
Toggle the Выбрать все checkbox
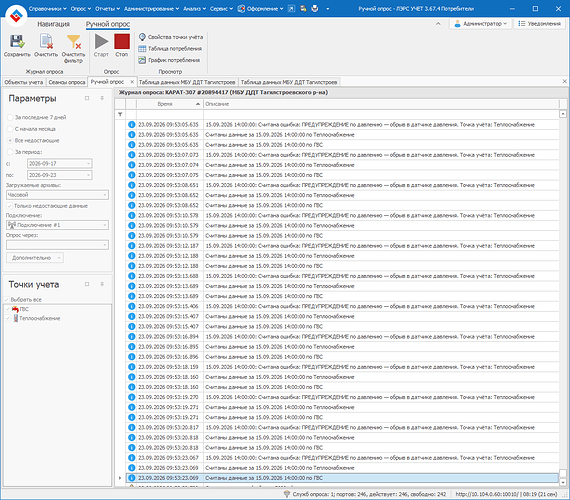pos(7,300)
